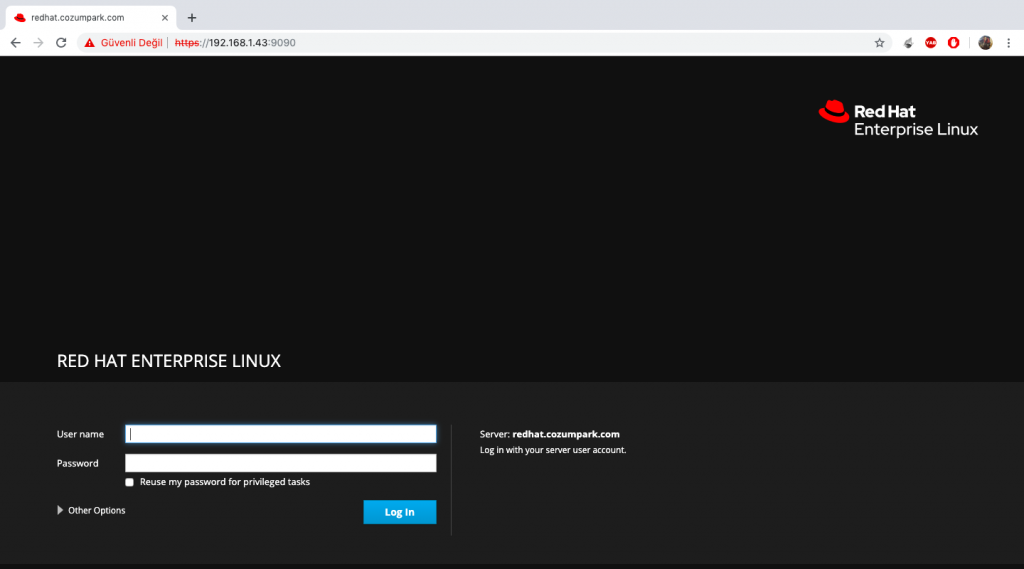Click the Red Hat favicon on the tab
Screen dimensions: 1024x569
coord(20,18)
